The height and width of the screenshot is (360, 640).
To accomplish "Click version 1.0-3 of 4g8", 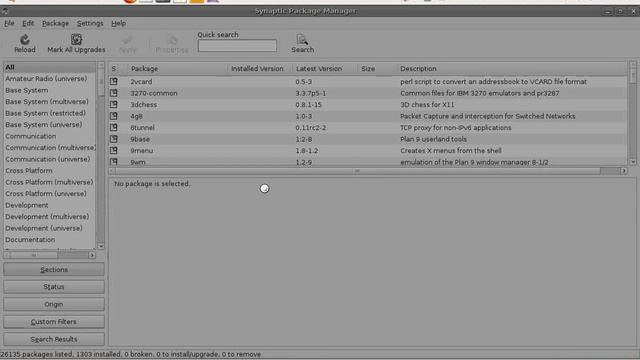I will coord(304,116).
